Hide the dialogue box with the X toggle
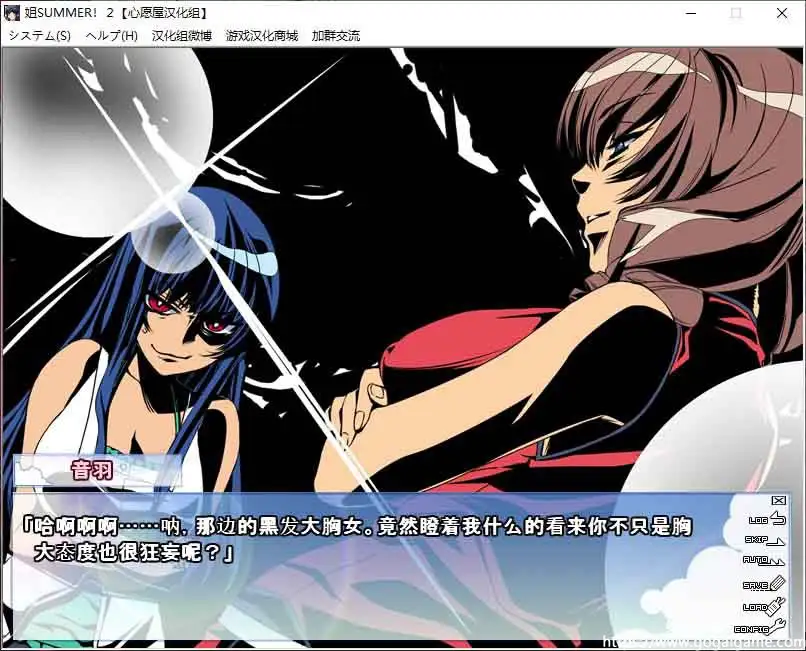The height and width of the screenshot is (651, 806). pos(777,500)
